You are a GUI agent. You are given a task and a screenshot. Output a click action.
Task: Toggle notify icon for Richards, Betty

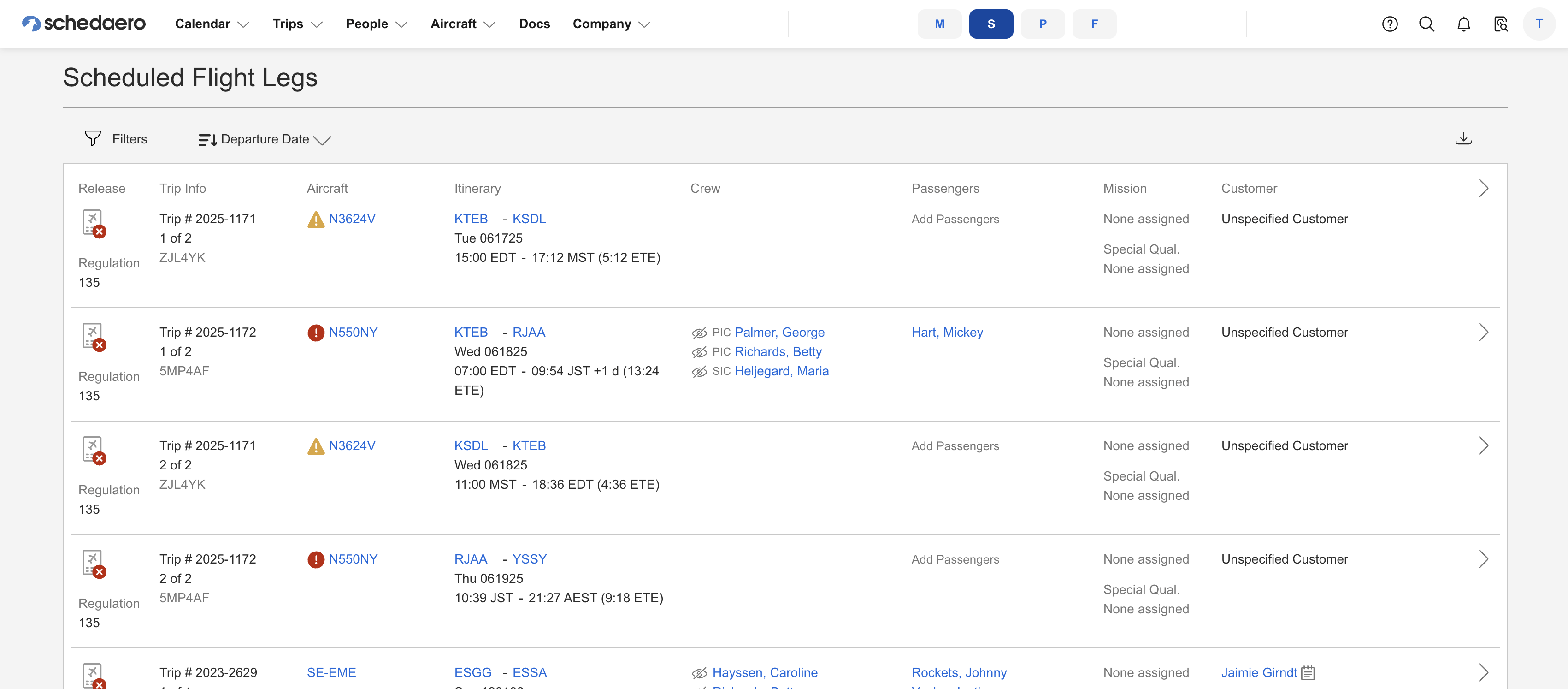699,352
